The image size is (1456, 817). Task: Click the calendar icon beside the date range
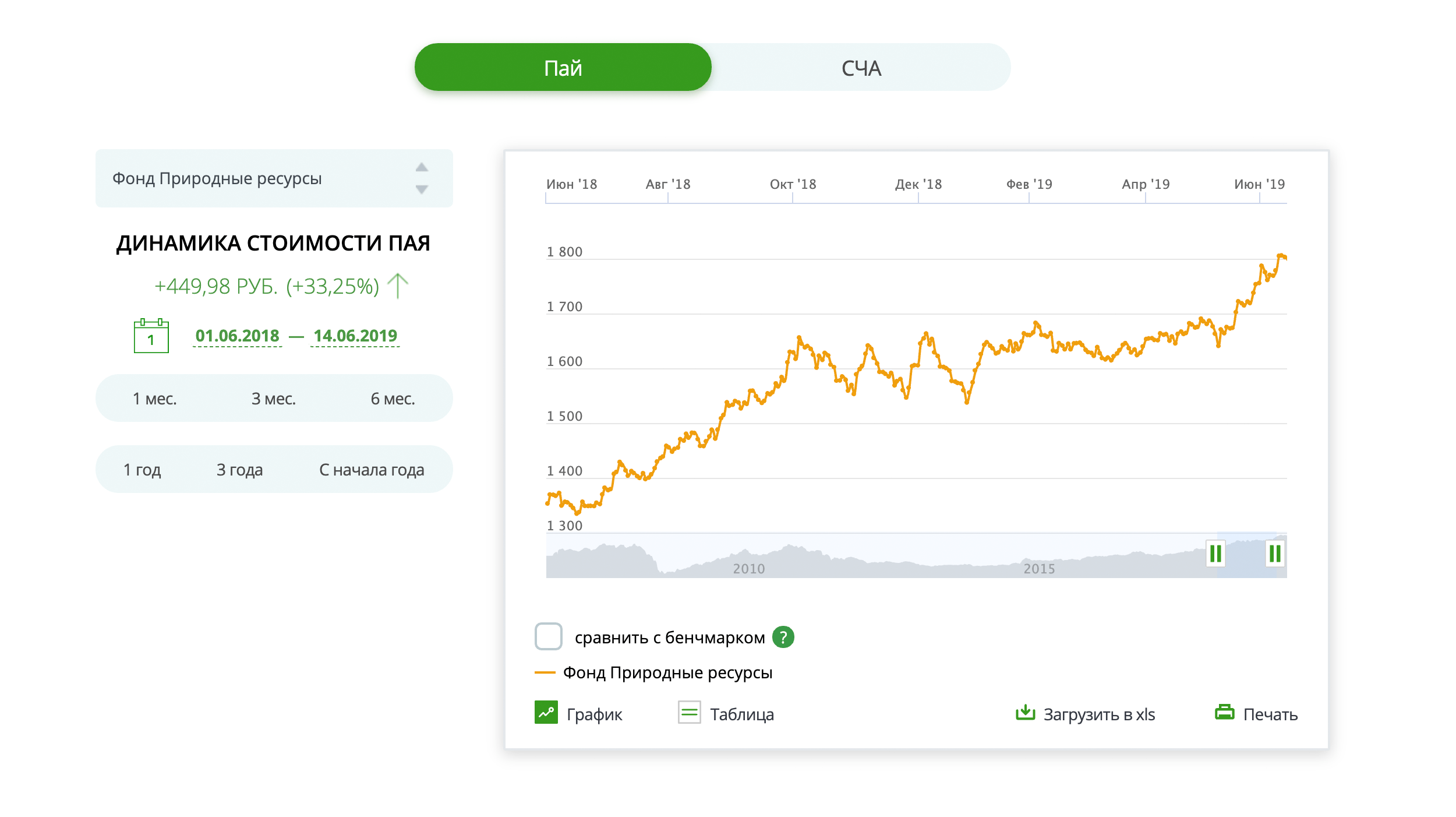coord(151,336)
